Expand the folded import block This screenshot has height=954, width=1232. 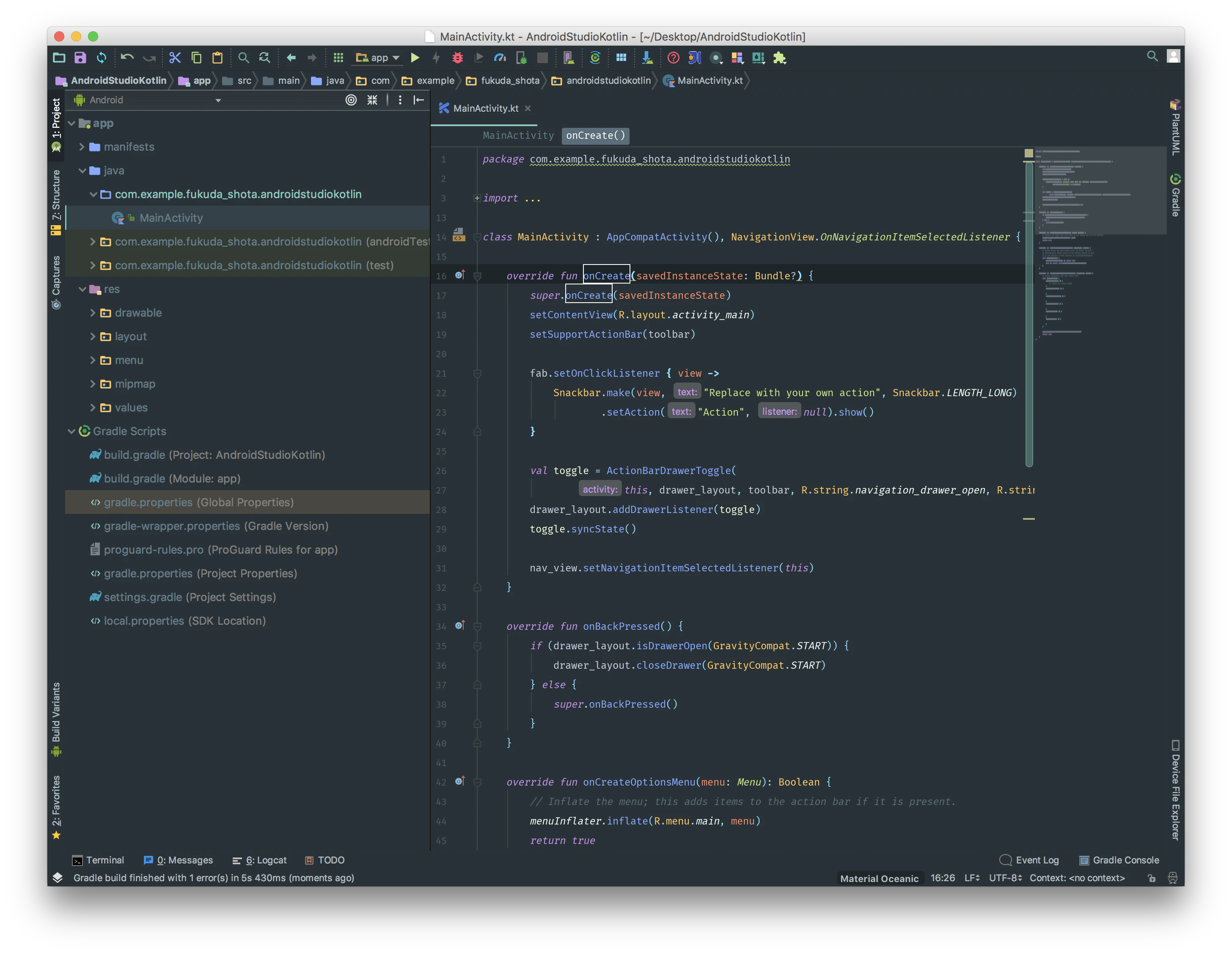(477, 198)
